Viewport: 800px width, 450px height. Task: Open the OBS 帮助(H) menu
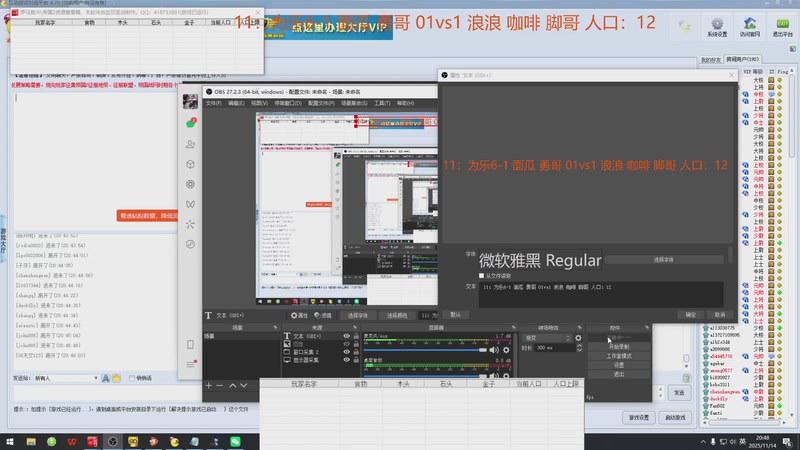(405, 103)
